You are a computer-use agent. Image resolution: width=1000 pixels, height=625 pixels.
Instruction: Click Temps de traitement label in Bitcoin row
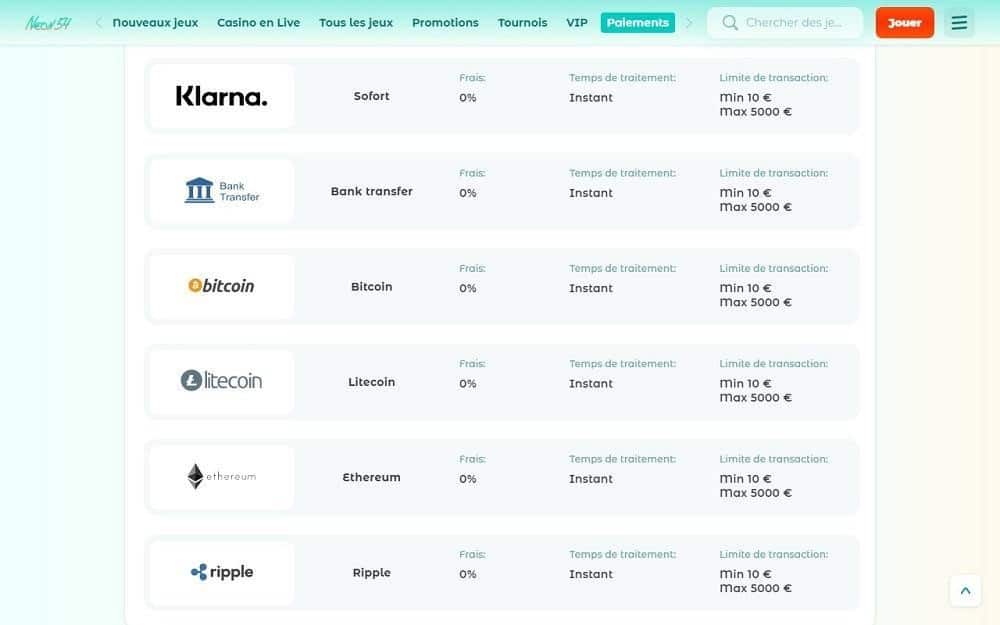[x=622, y=268]
